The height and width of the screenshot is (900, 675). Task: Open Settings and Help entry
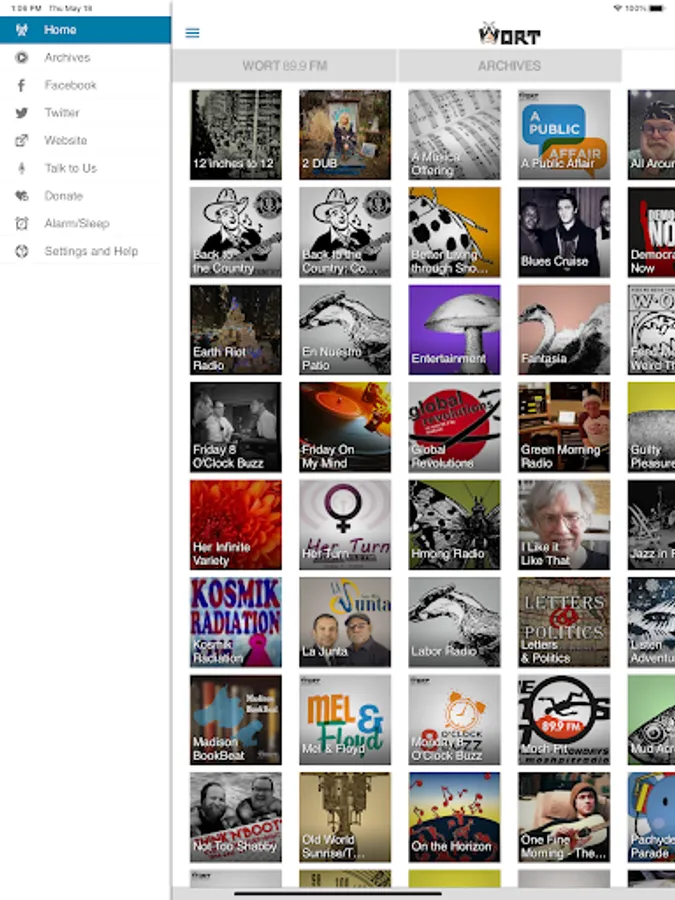86,251
